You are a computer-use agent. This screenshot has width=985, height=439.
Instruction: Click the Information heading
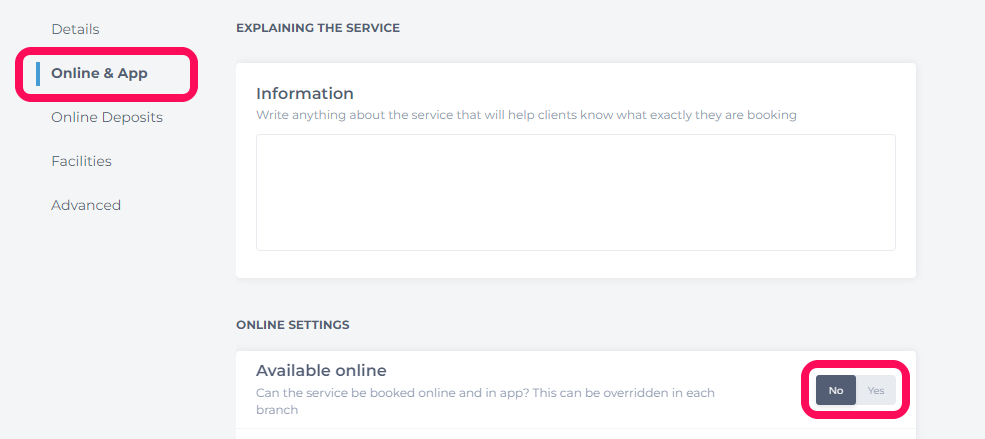tap(305, 94)
